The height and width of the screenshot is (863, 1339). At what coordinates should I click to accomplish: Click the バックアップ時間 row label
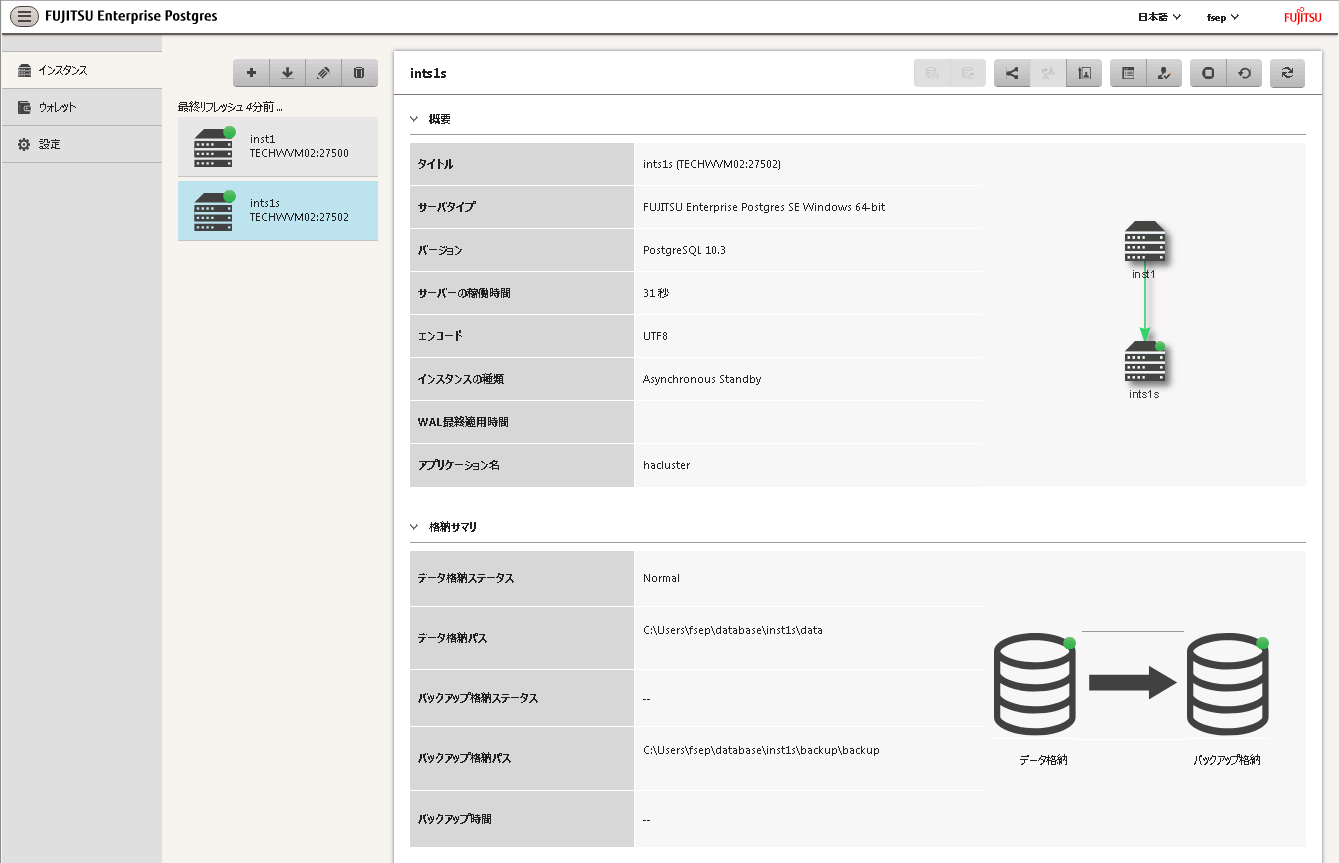pos(454,819)
